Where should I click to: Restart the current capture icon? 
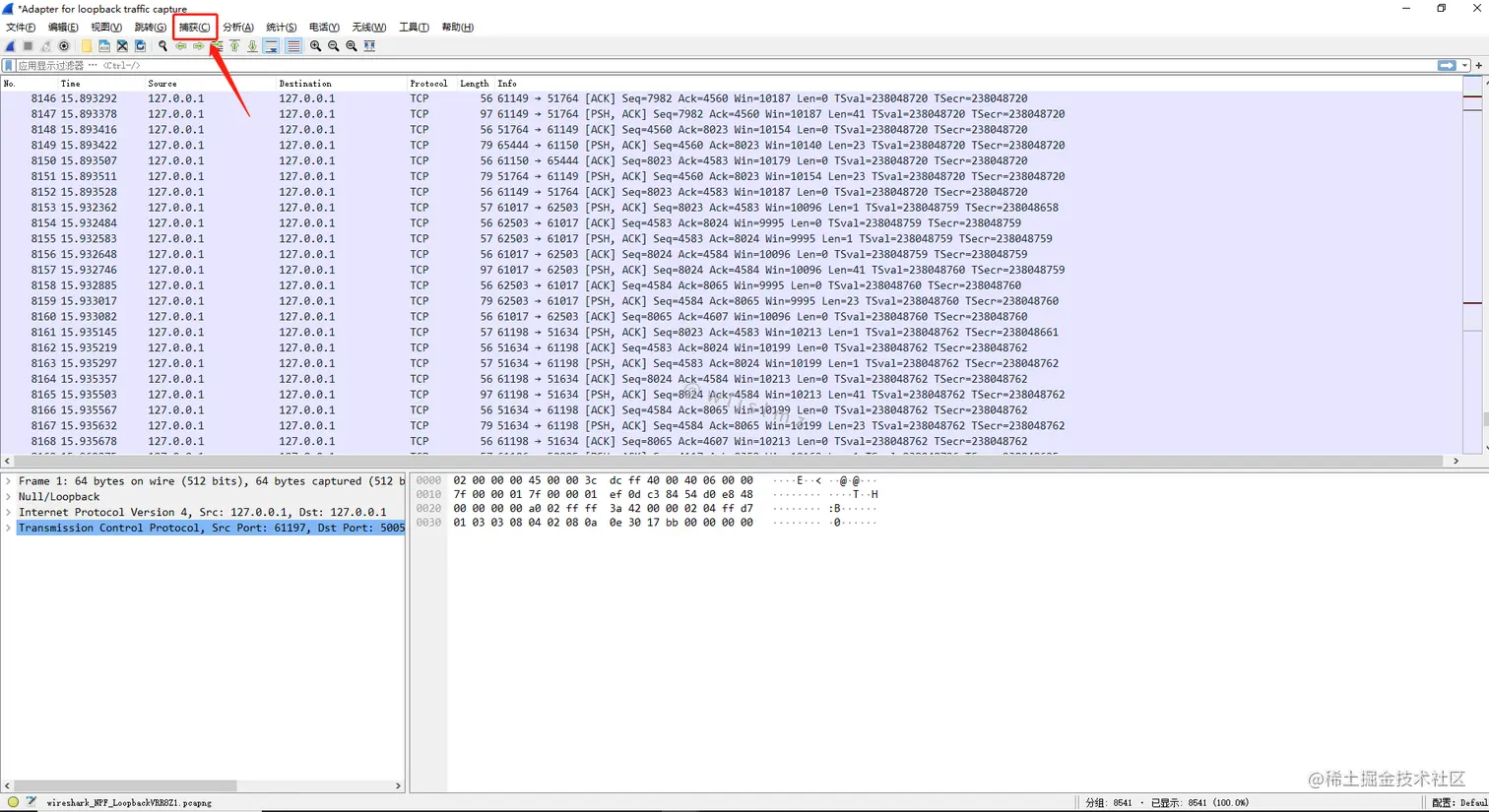click(x=46, y=46)
